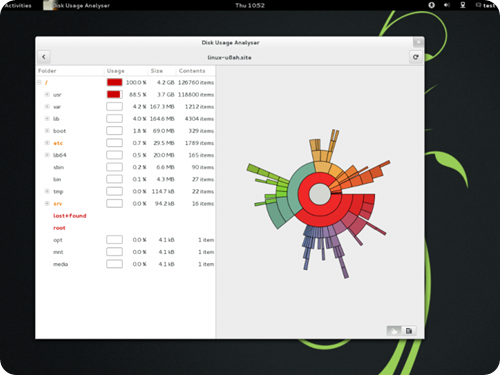Select the bin folder row
500x375 pixels.
125,179
